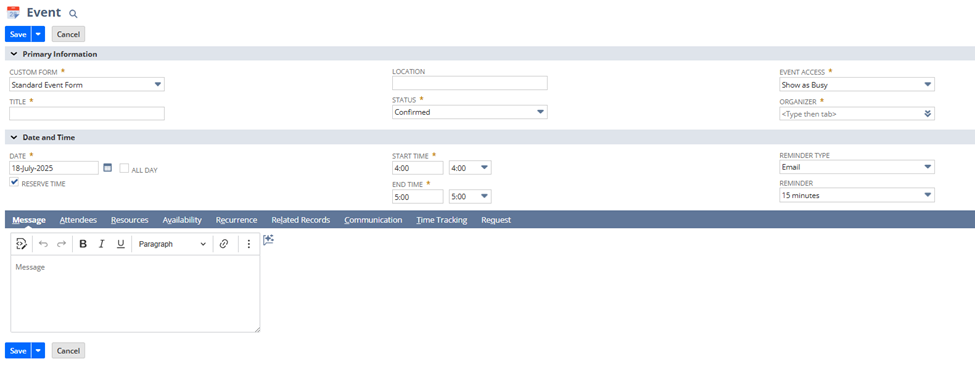Open the Reminder Type dropdown
This screenshot has width=975, height=372.
point(857,167)
